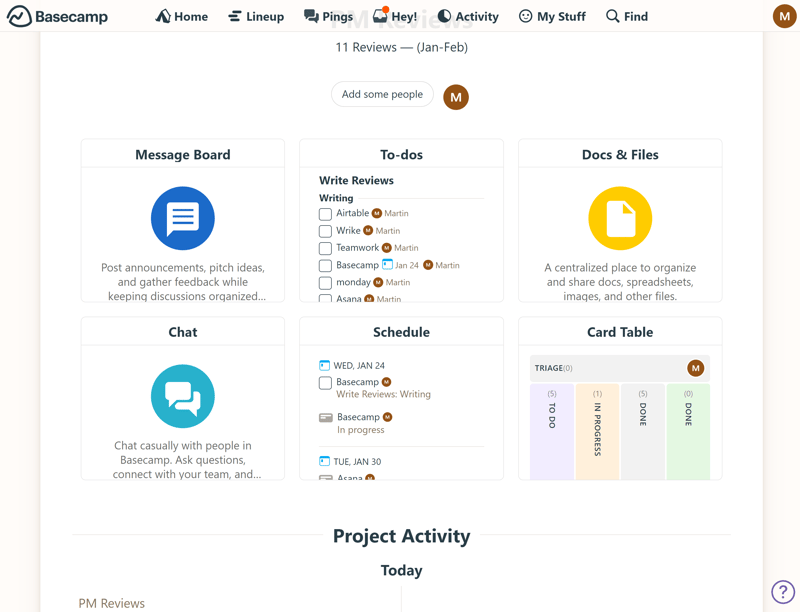
Task: Open the Home menu
Action: tap(182, 16)
